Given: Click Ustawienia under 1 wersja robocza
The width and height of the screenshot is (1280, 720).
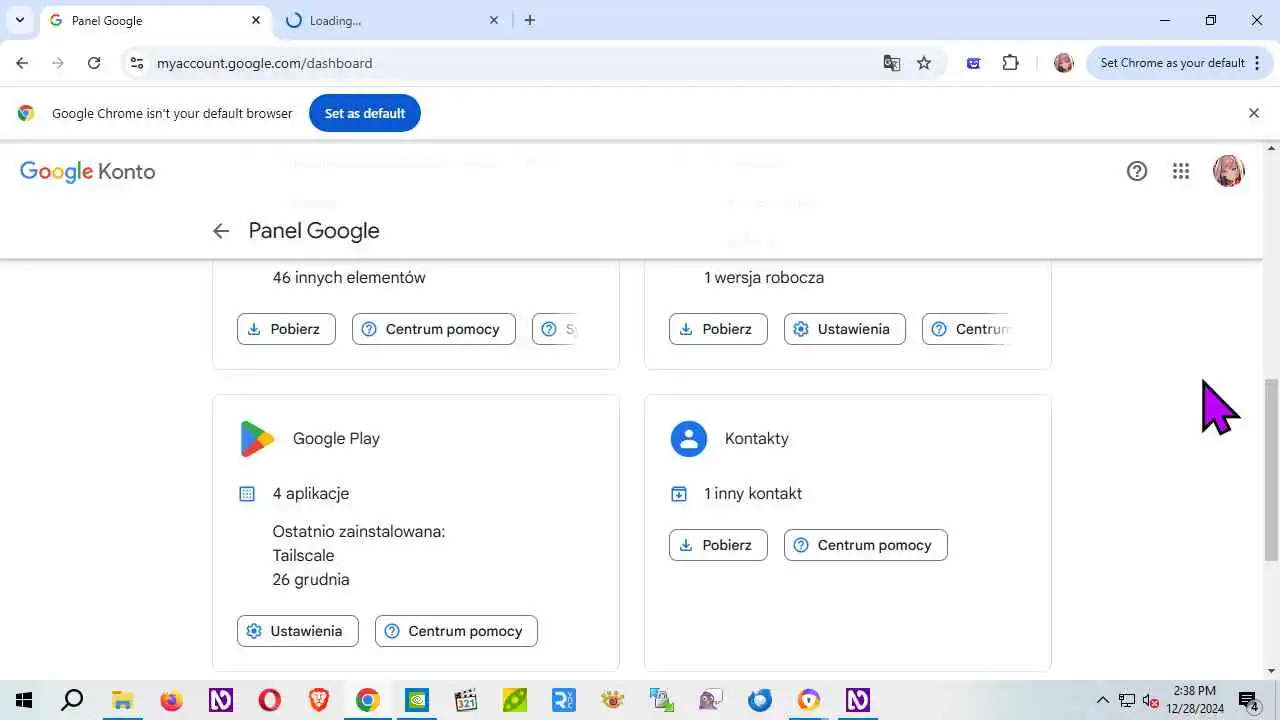Looking at the screenshot, I should (845, 329).
